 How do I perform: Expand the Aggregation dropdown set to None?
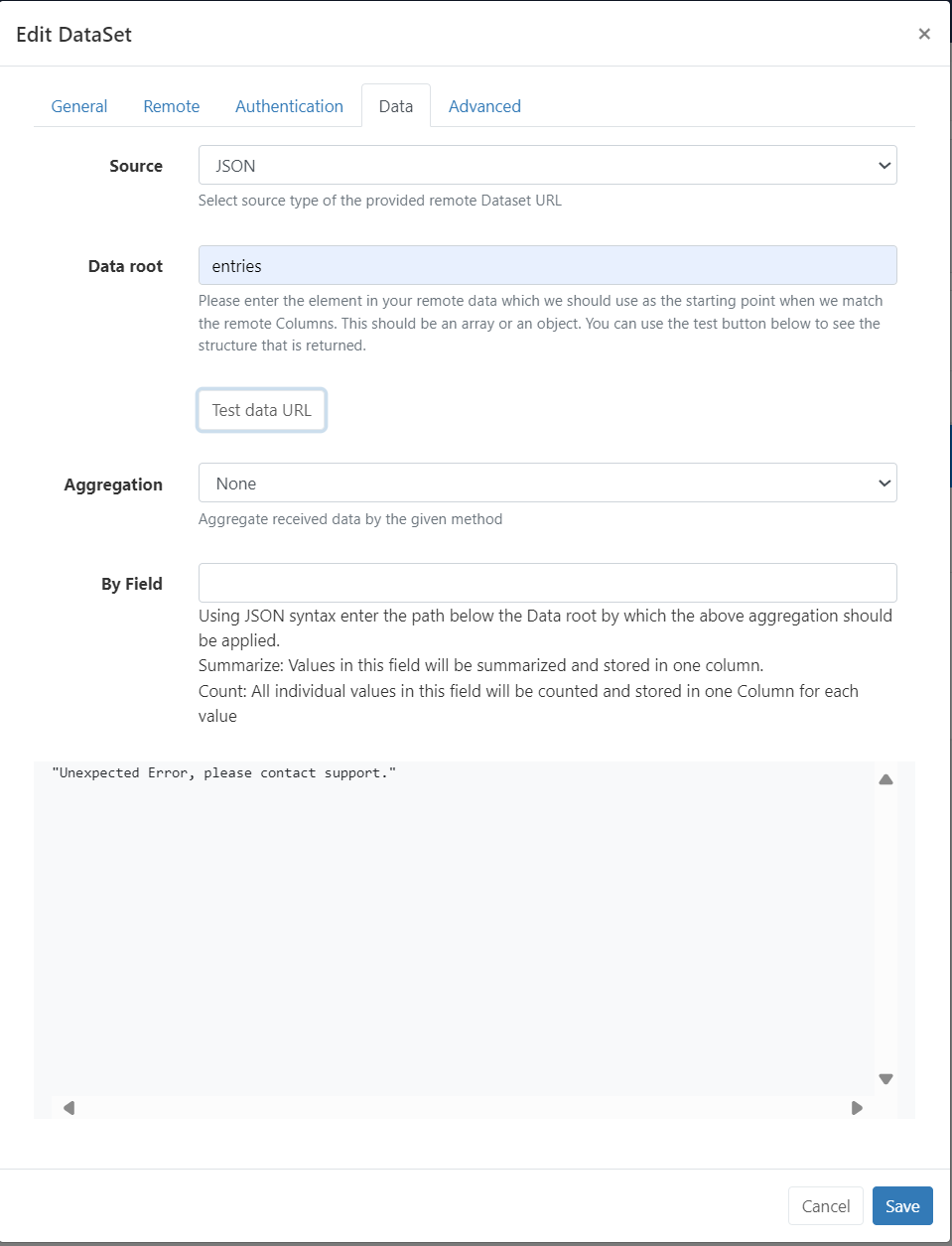click(x=548, y=483)
